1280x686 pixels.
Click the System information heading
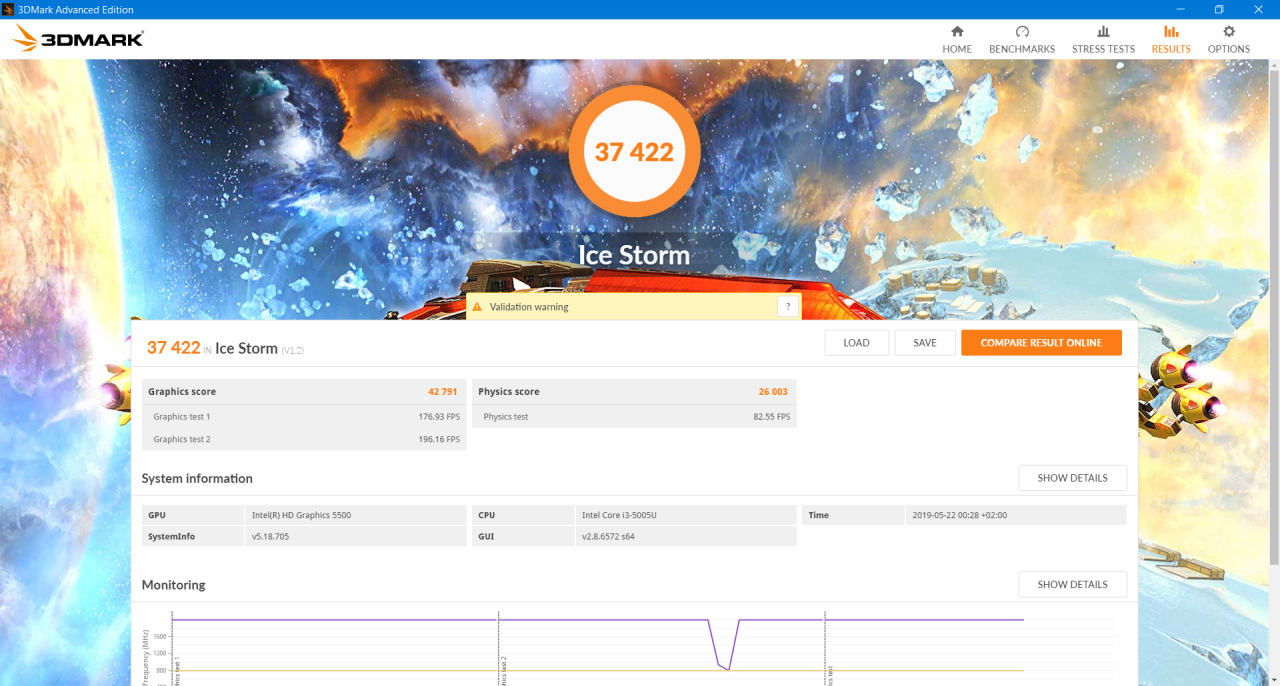[x=197, y=479]
